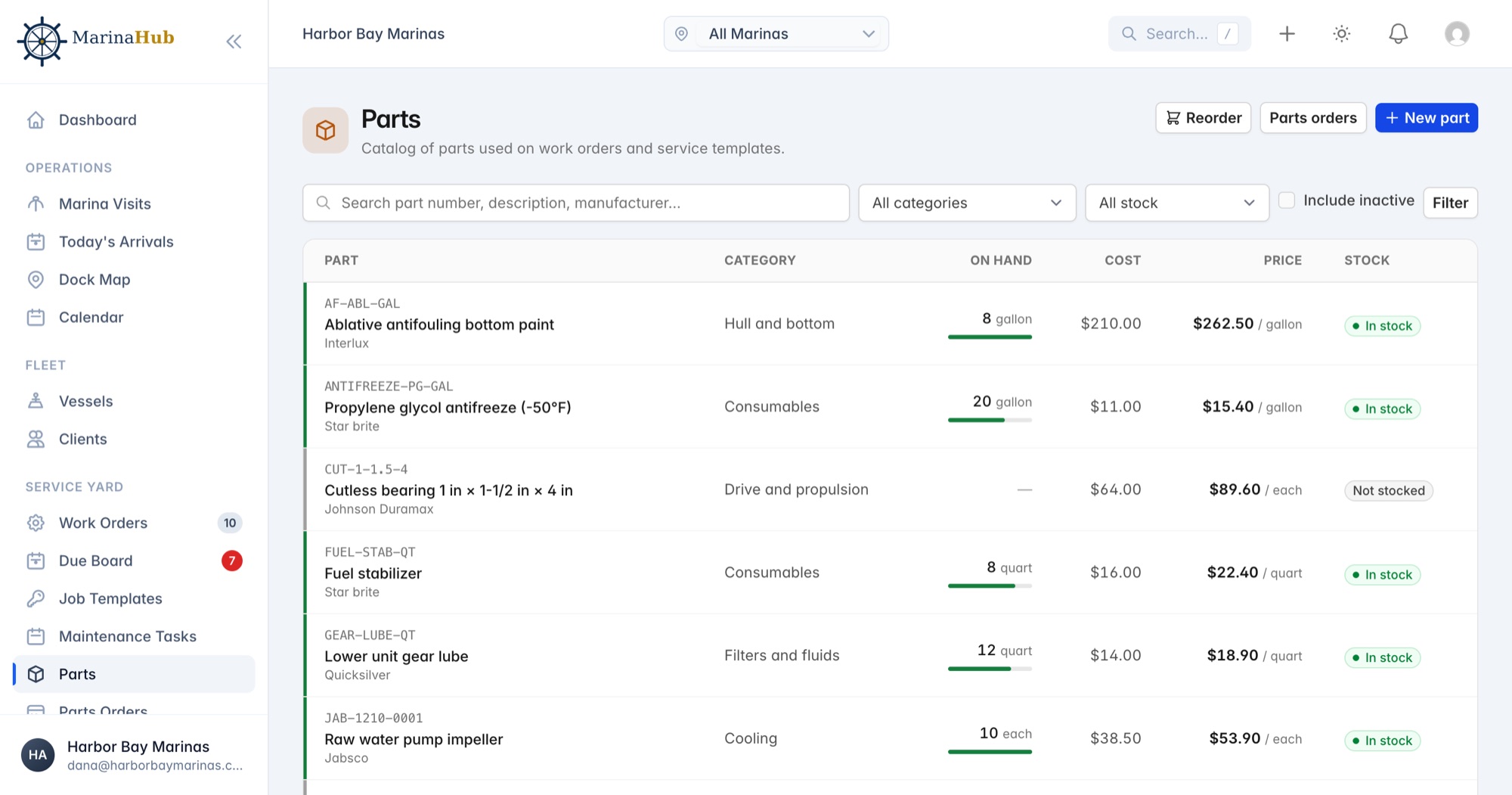
Task: Open Raw water pump impeller part
Action: 414,740
